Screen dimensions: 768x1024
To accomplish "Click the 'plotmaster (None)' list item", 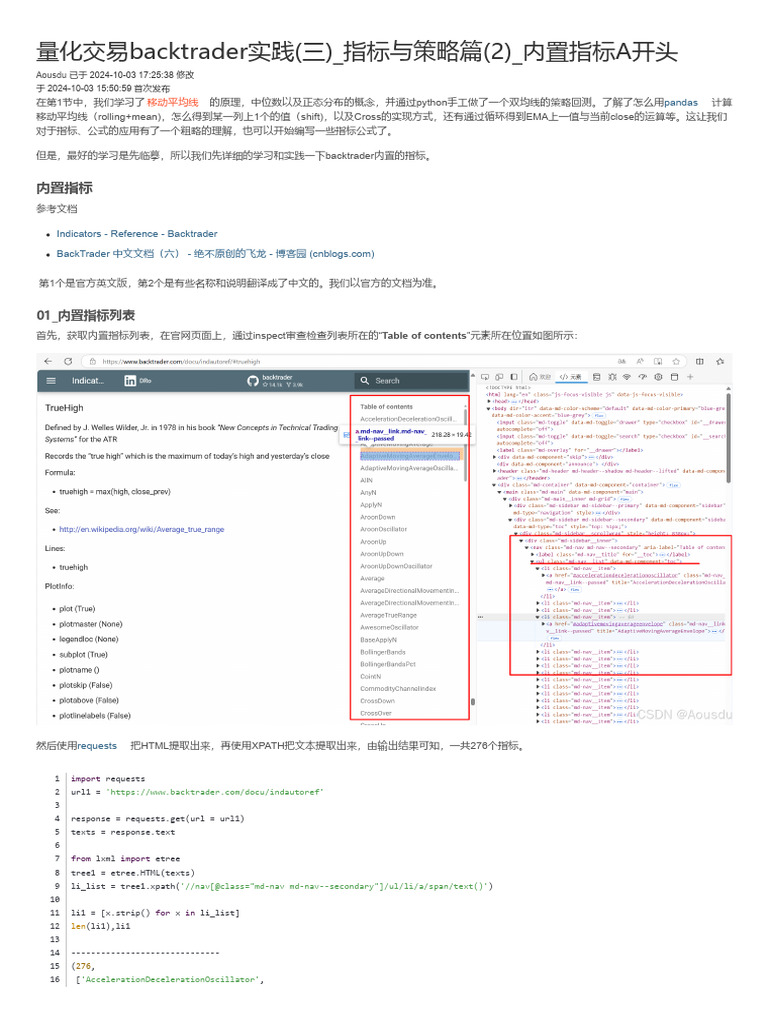I will pos(91,624).
